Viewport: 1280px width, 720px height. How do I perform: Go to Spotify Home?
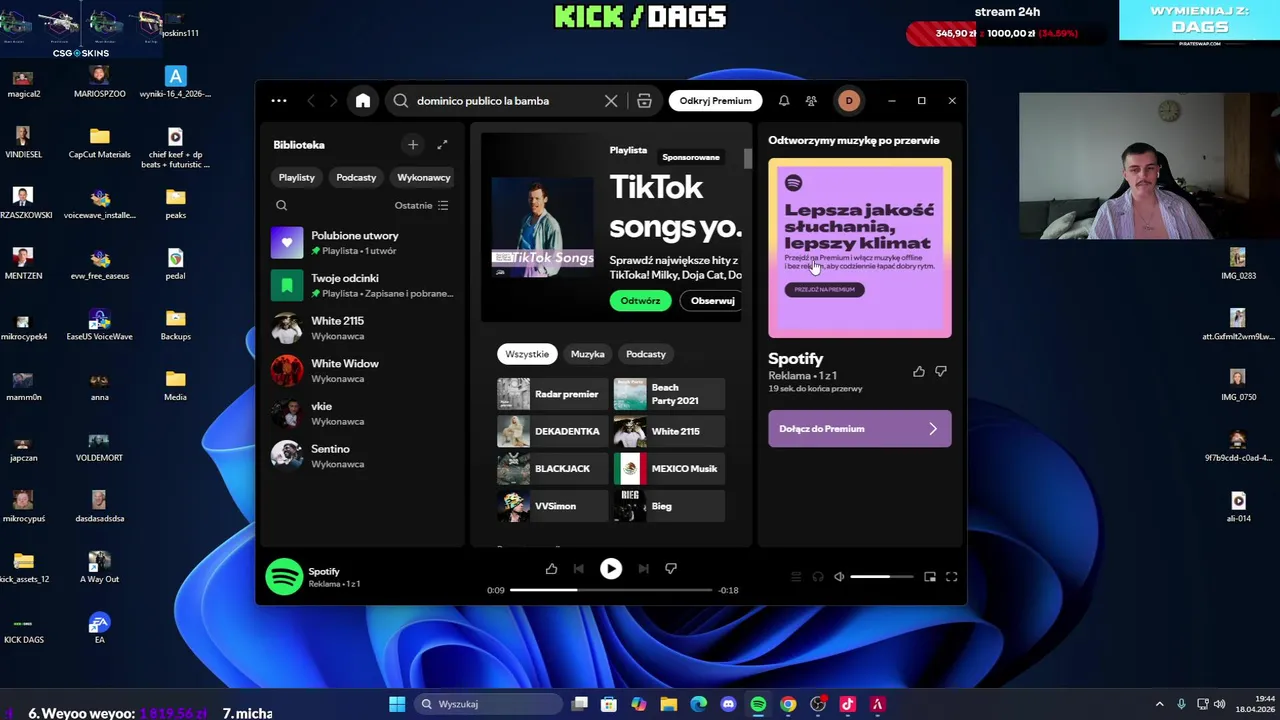[x=363, y=101]
